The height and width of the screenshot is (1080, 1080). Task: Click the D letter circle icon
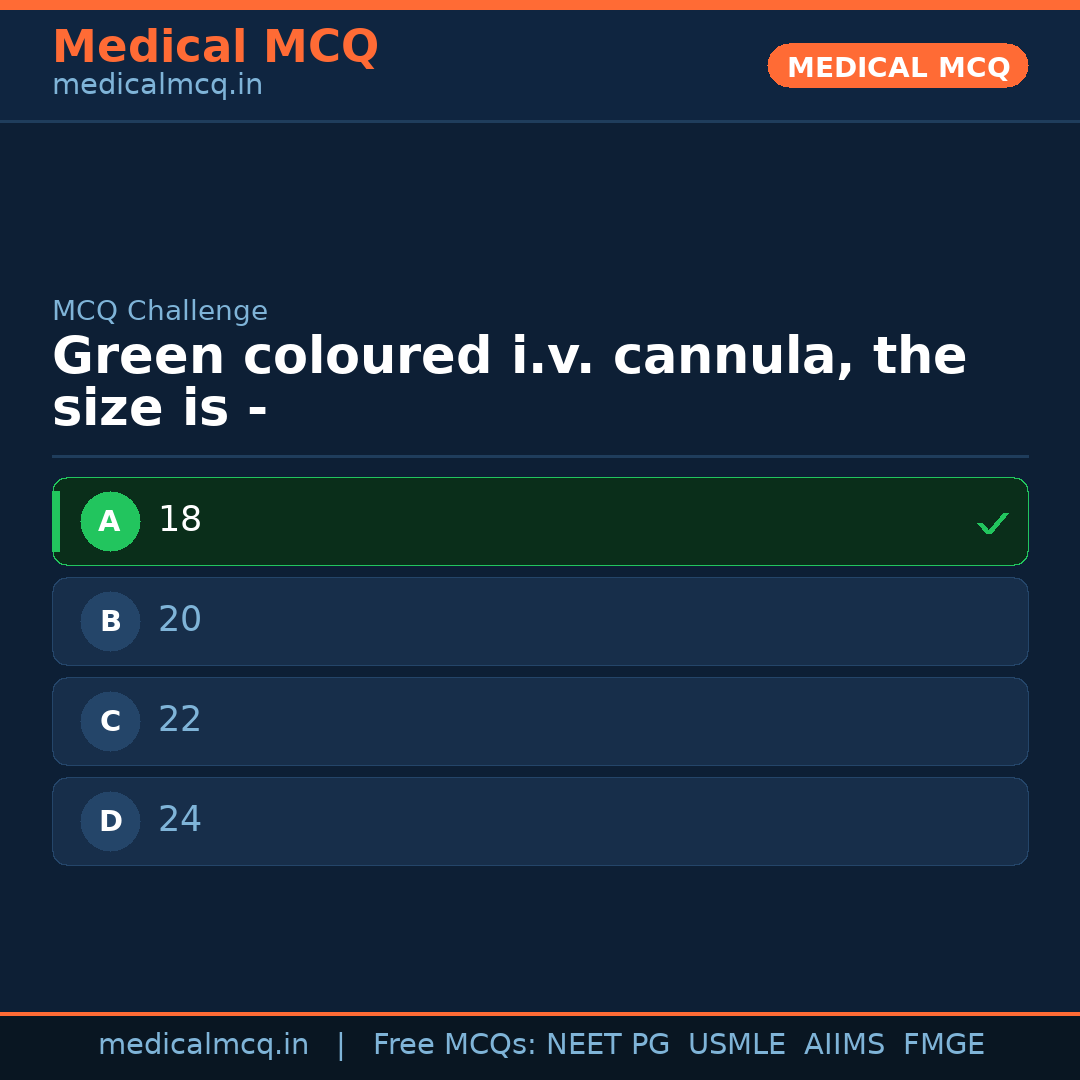tap(110, 821)
